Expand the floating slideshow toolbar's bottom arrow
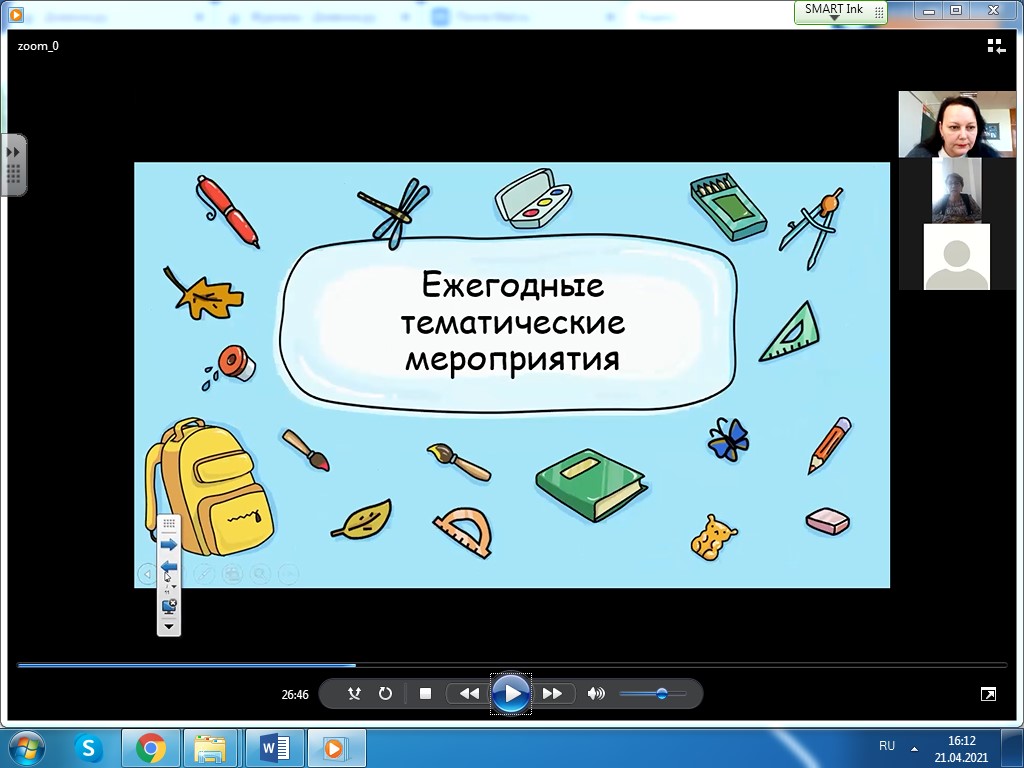 [168, 626]
